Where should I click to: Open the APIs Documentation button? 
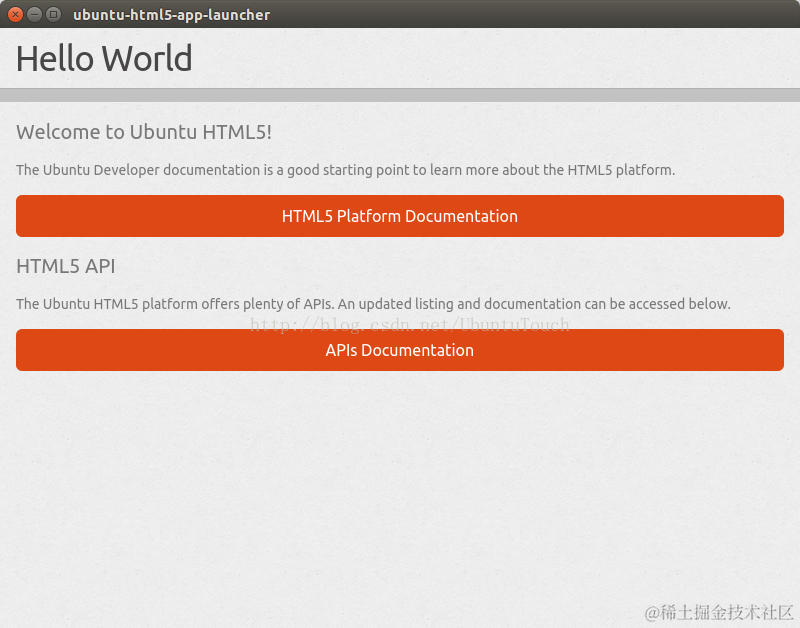point(399,350)
